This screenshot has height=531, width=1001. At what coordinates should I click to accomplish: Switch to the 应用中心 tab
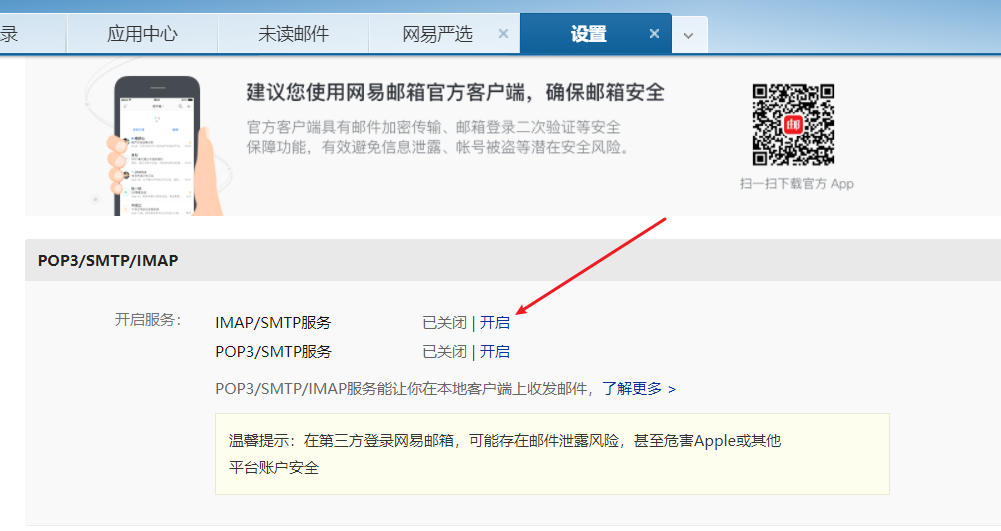[x=142, y=34]
